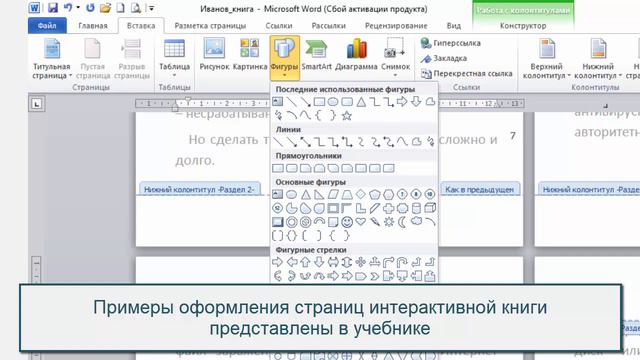Switch to the Вид tab
The image size is (640, 360).
coord(453,26)
